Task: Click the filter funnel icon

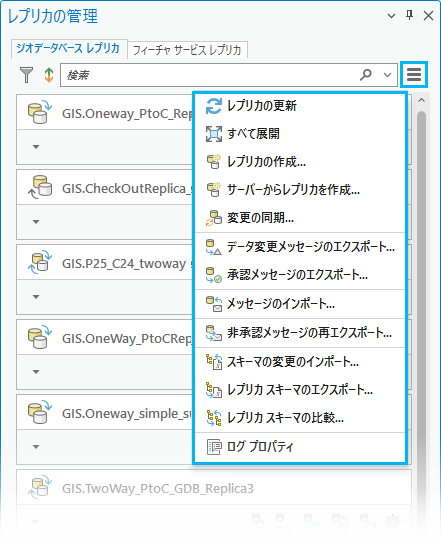Action: [26, 75]
